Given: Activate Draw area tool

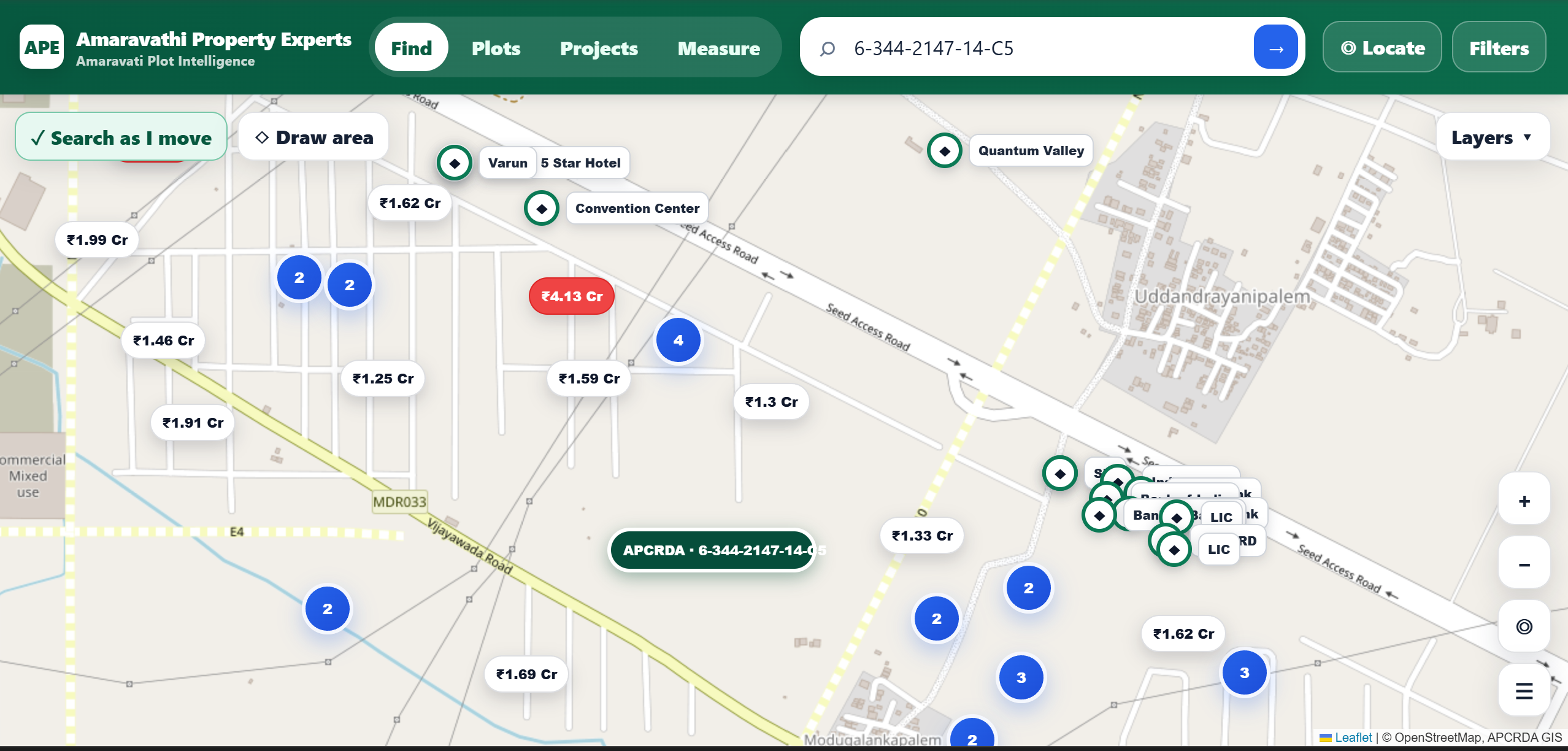Looking at the screenshot, I should [x=313, y=137].
